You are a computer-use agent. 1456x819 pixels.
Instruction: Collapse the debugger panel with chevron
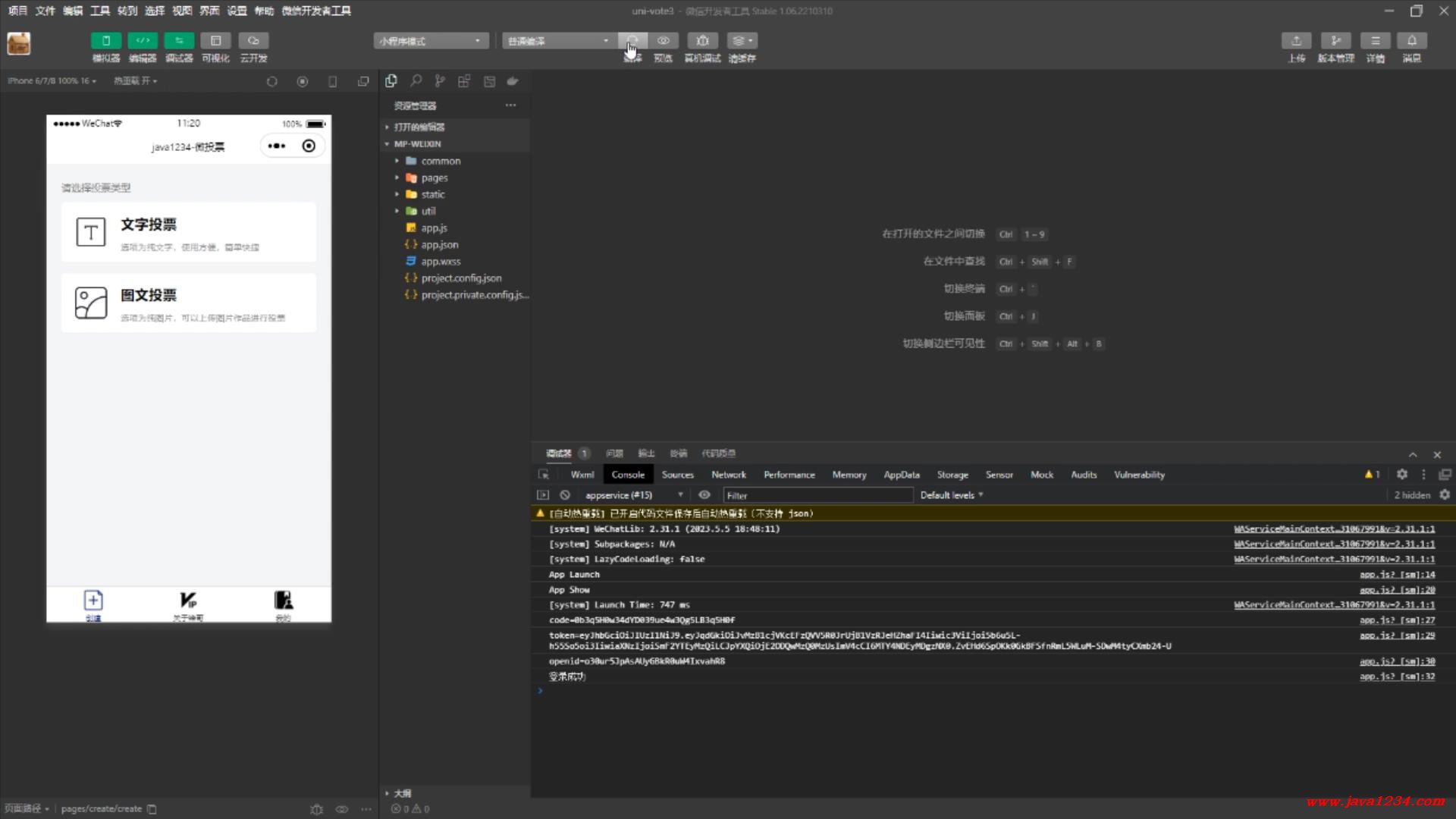click(x=1413, y=454)
